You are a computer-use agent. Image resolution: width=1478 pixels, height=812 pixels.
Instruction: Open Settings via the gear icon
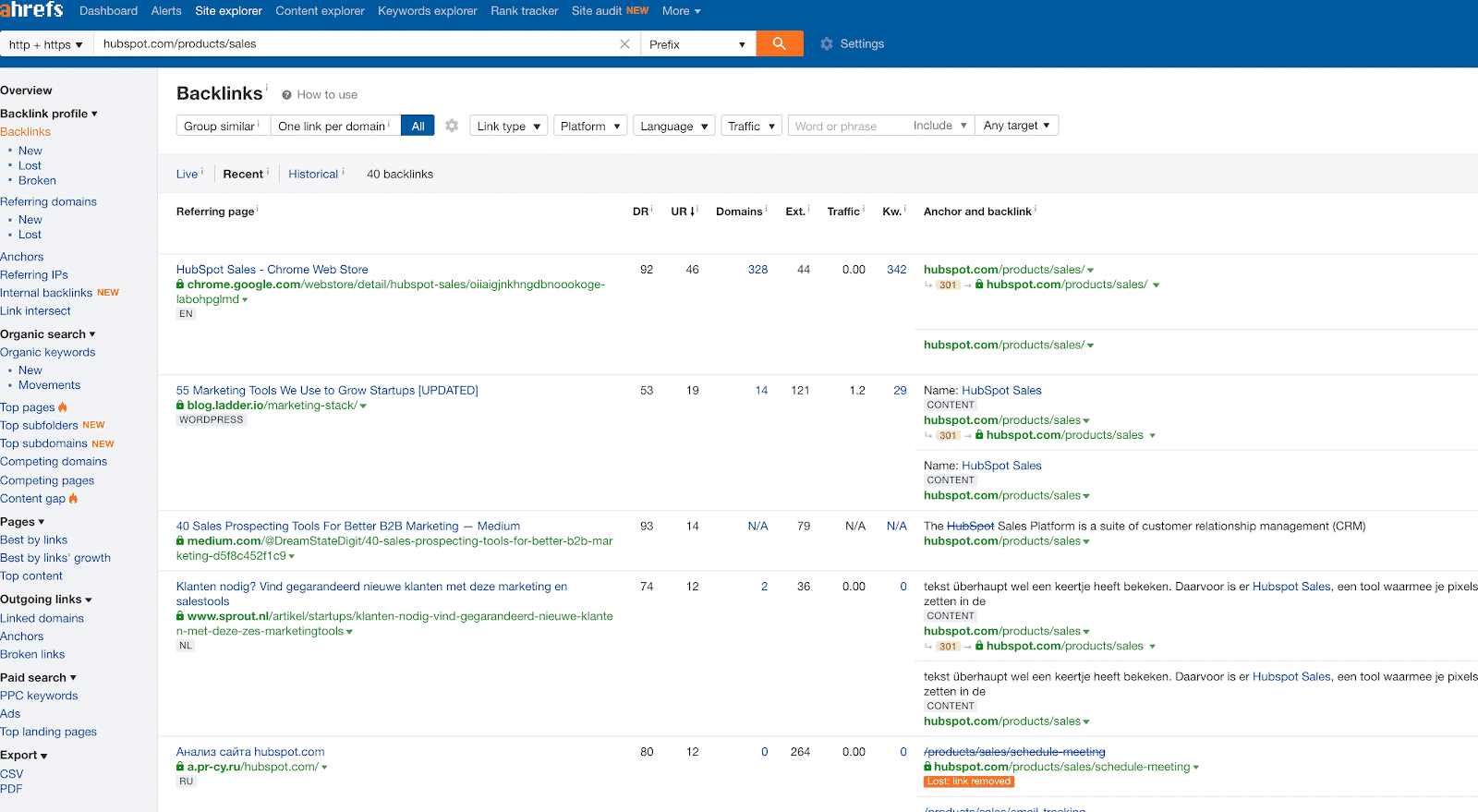pyautogui.click(x=827, y=44)
